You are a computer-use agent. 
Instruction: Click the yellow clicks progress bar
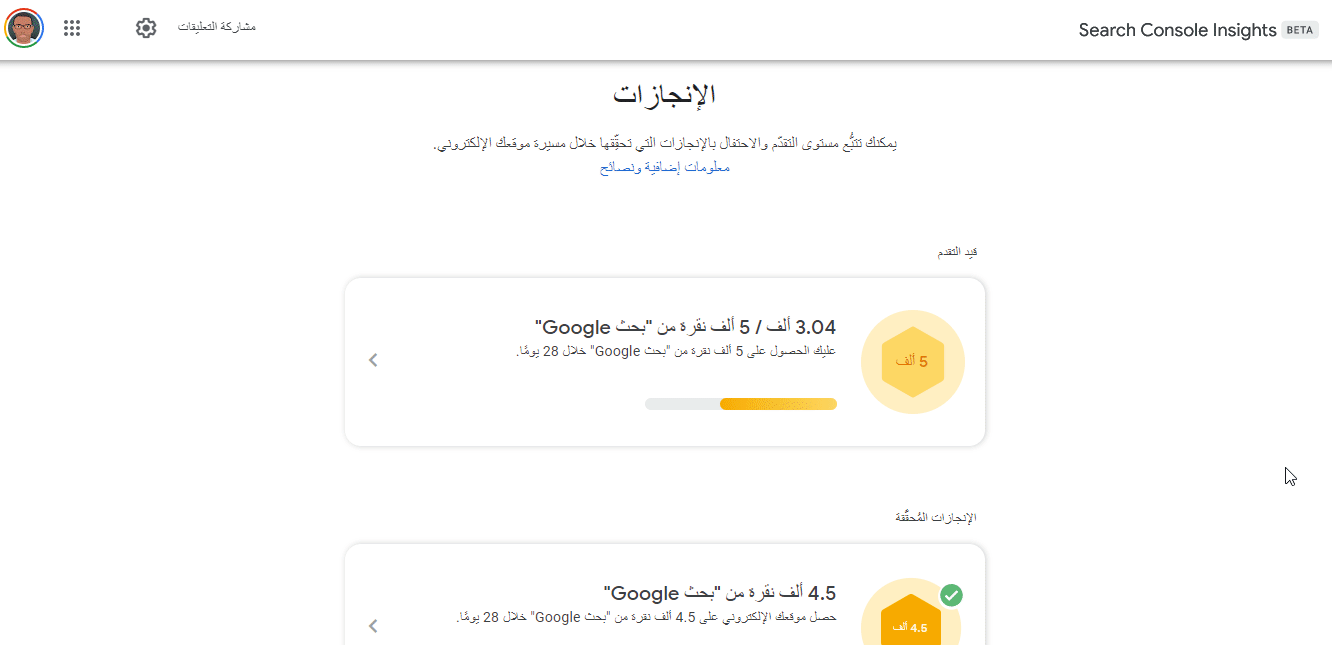(741, 404)
